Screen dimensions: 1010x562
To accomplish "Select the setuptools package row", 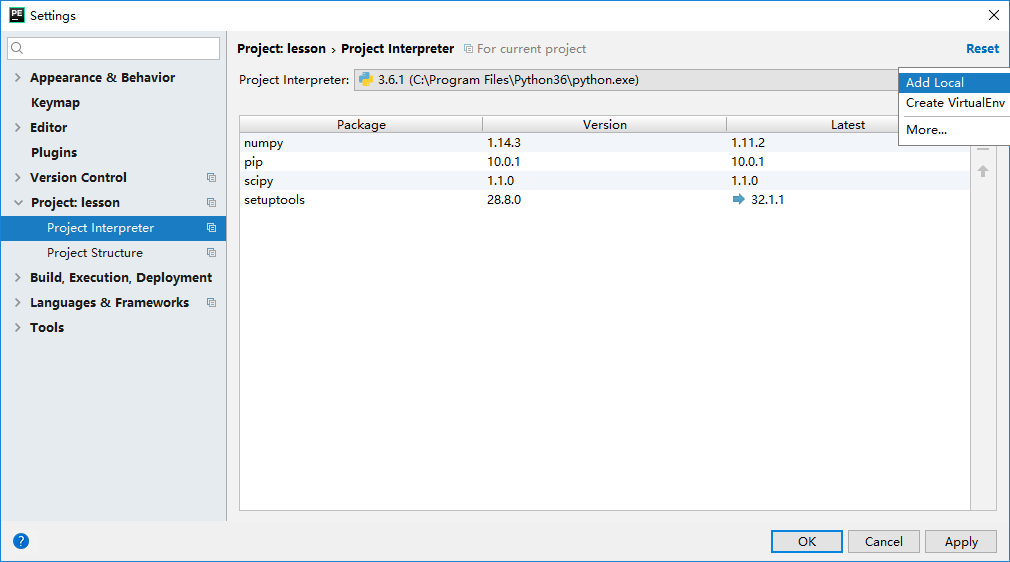I will (x=605, y=200).
